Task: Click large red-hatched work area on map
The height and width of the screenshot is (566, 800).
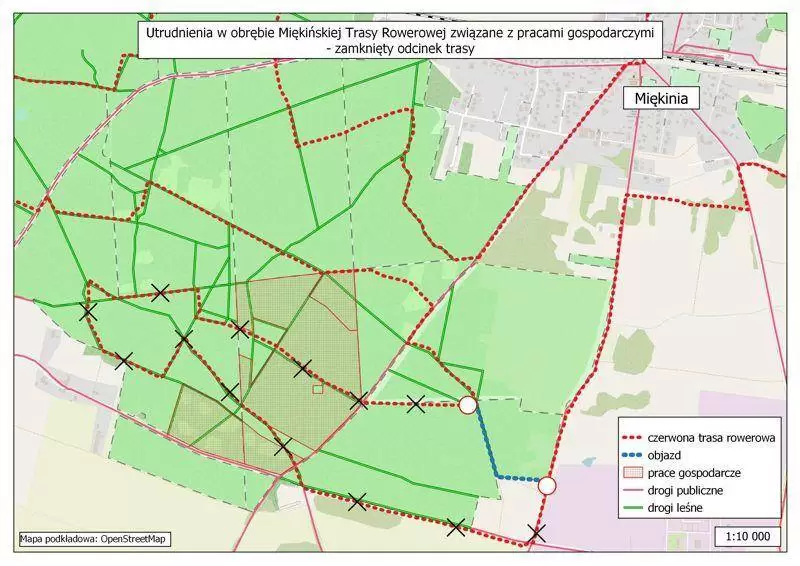Action: (300, 330)
